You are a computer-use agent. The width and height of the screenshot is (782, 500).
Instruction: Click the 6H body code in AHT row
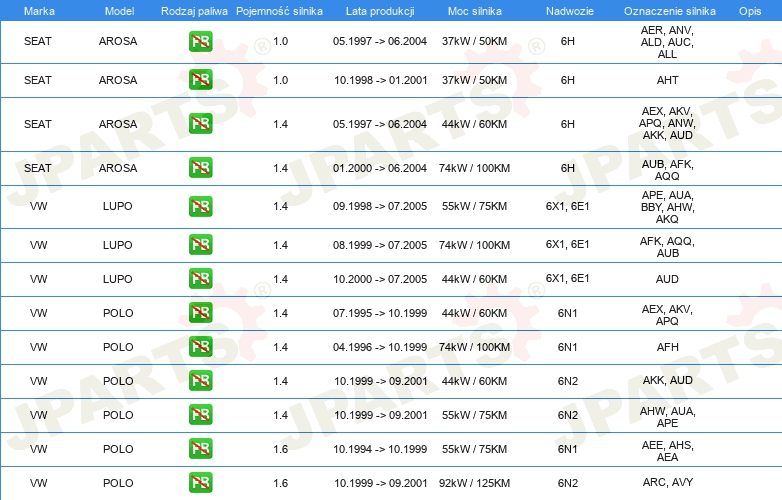[x=568, y=80]
